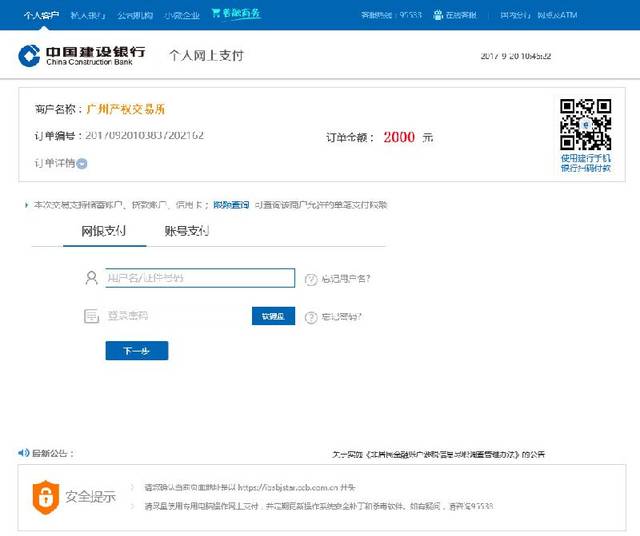640x536 pixels.
Task: Click the merchant name 广州产权交易所
Action: tap(126, 109)
